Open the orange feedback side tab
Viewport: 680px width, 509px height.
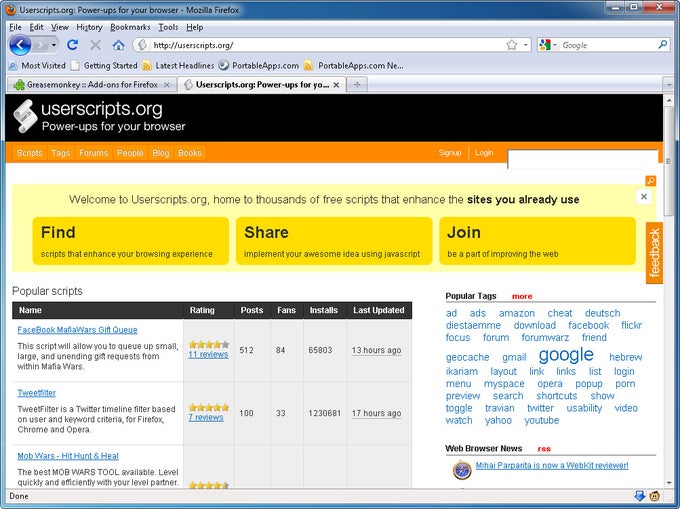click(x=654, y=253)
